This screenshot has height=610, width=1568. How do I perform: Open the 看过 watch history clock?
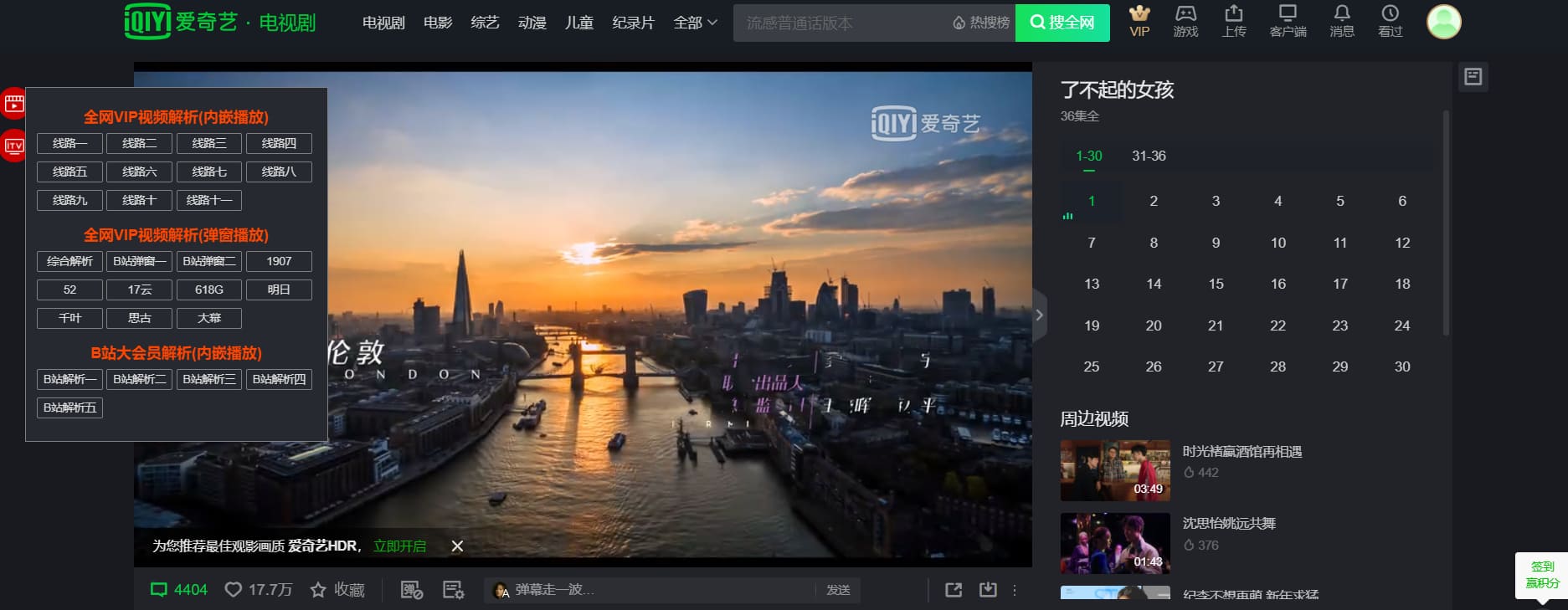1390,14
